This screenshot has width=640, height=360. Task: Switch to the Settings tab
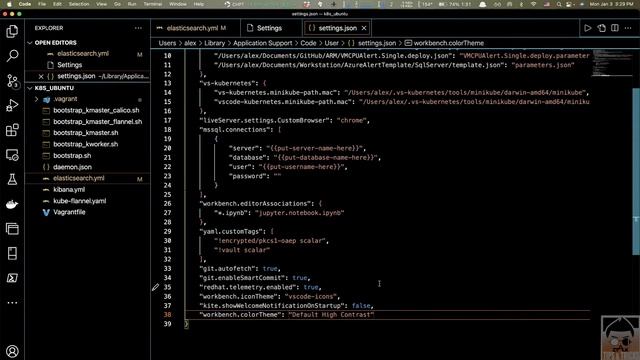click(x=269, y=28)
